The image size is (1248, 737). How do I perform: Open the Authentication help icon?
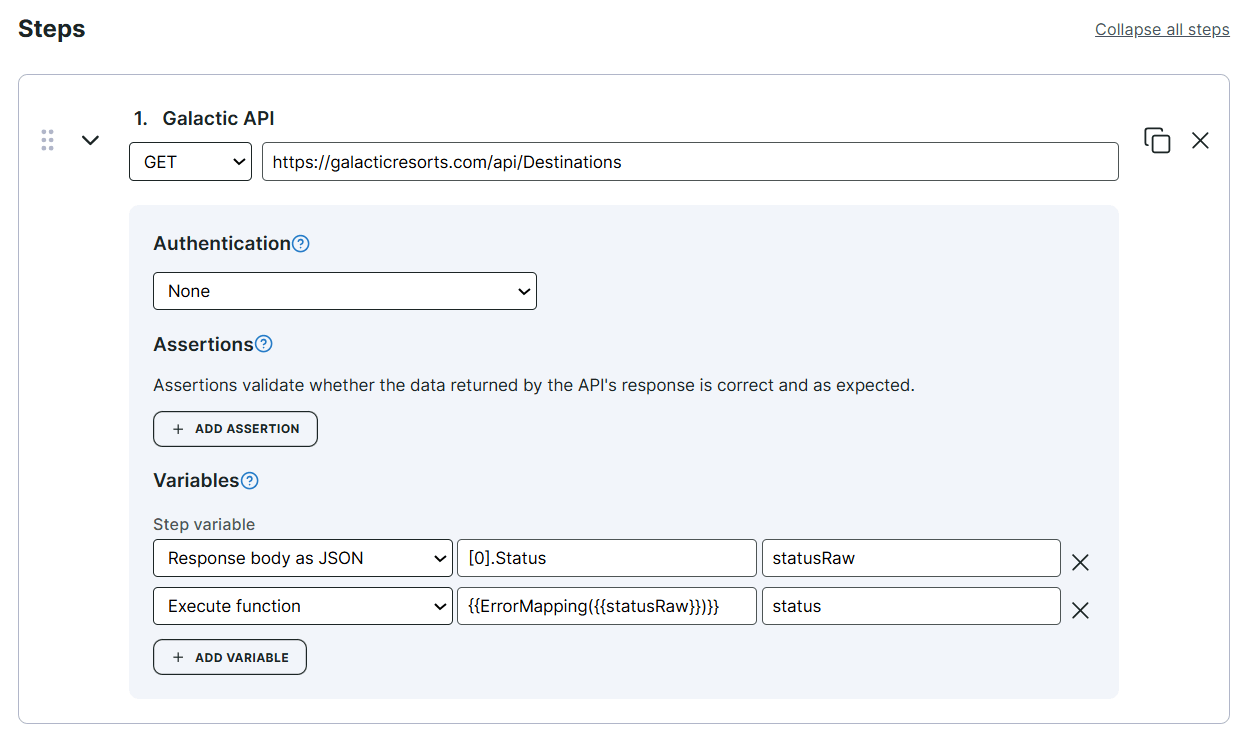point(301,243)
